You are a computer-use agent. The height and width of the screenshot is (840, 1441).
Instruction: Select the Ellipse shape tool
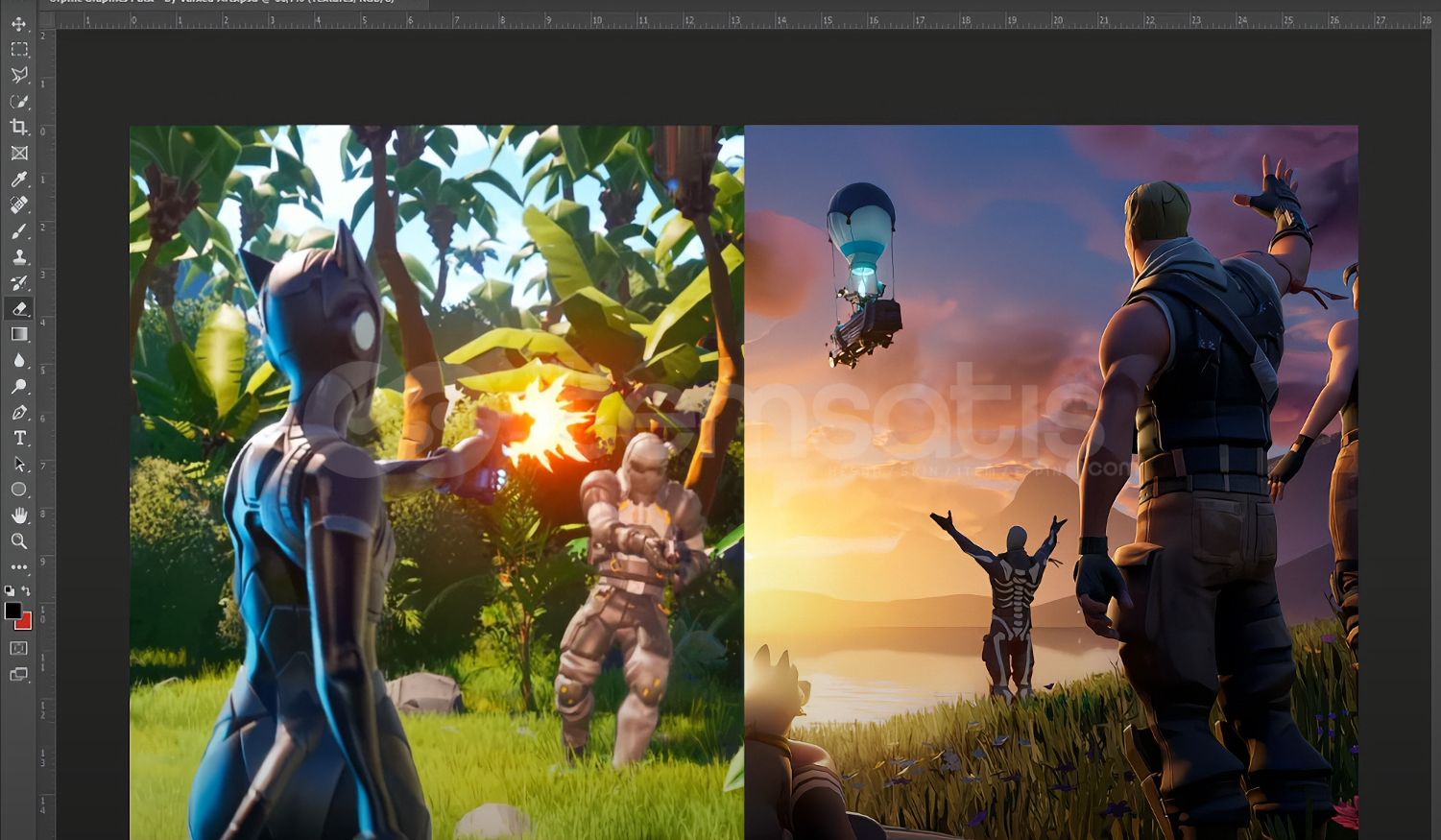[x=19, y=490]
